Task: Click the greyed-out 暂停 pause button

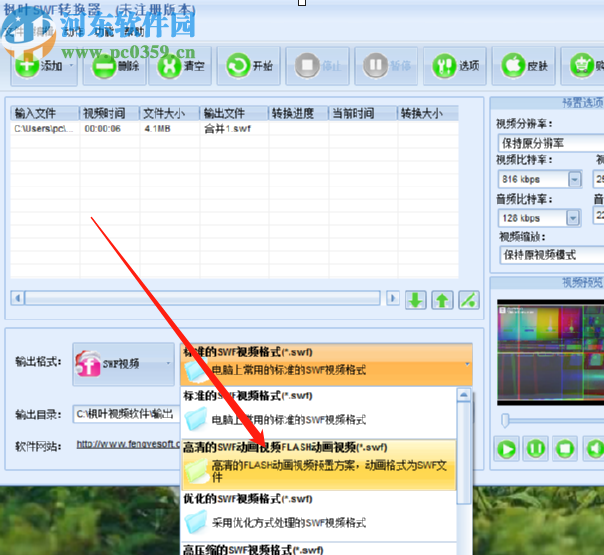Action: tap(386, 66)
